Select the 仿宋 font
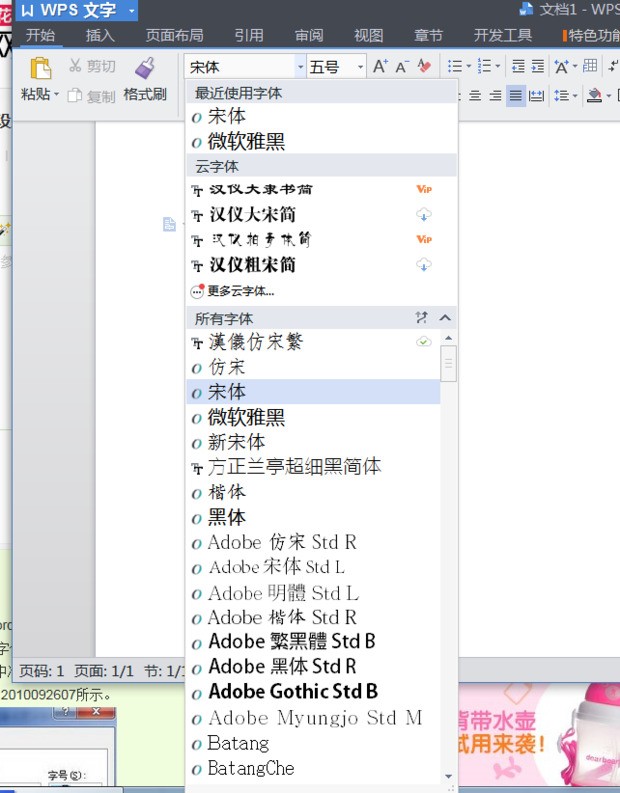 [313, 368]
